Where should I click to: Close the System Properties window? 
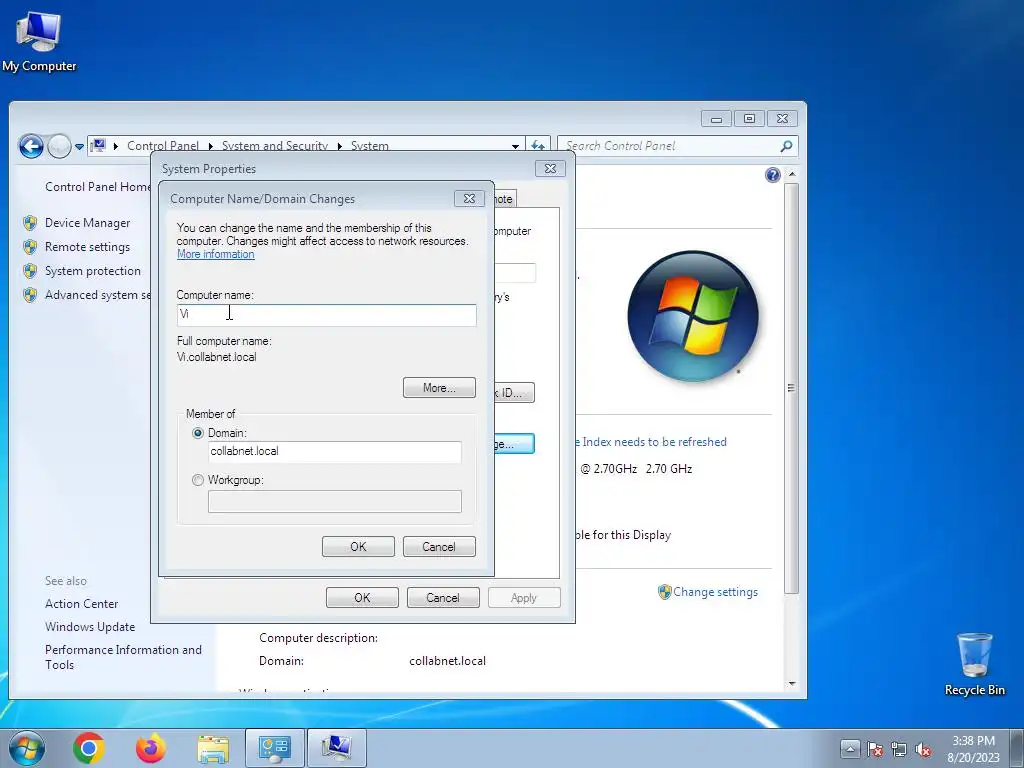point(550,168)
